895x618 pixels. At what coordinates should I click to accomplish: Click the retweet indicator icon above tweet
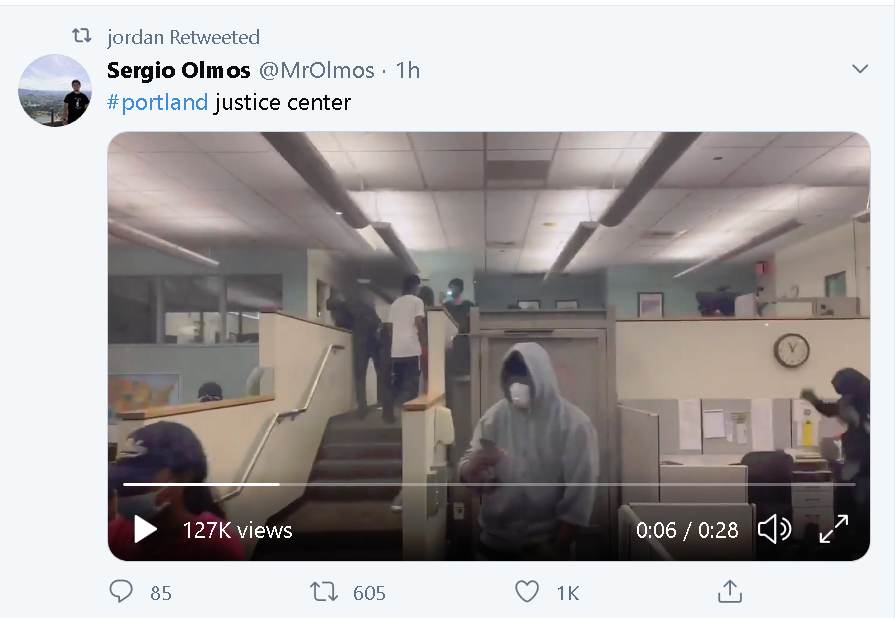(x=82, y=36)
